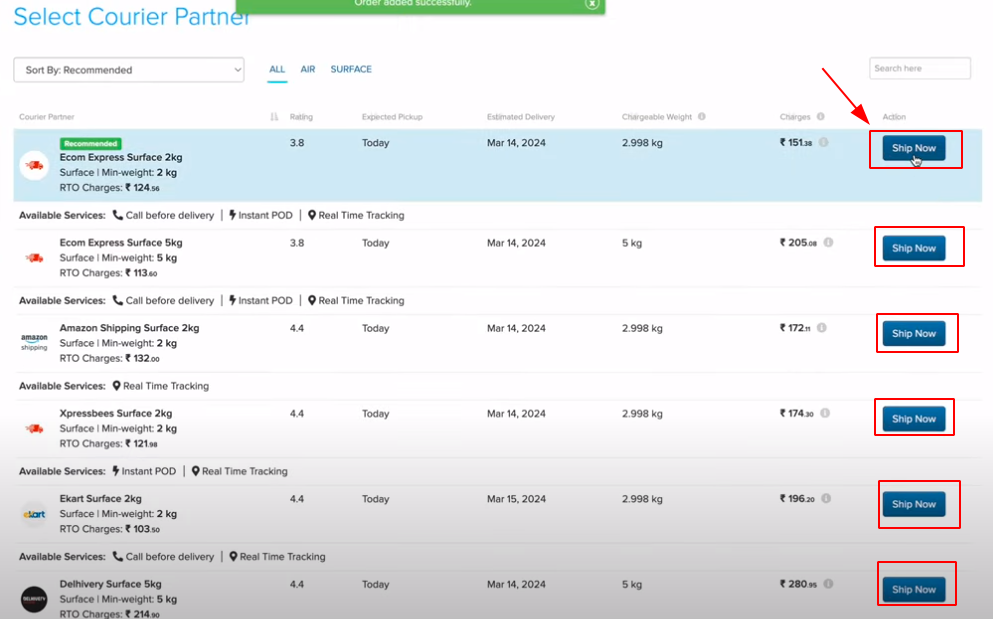993x619 pixels.
Task: Click the ₹280.95 charge for Delhivery
Action: click(x=798, y=584)
